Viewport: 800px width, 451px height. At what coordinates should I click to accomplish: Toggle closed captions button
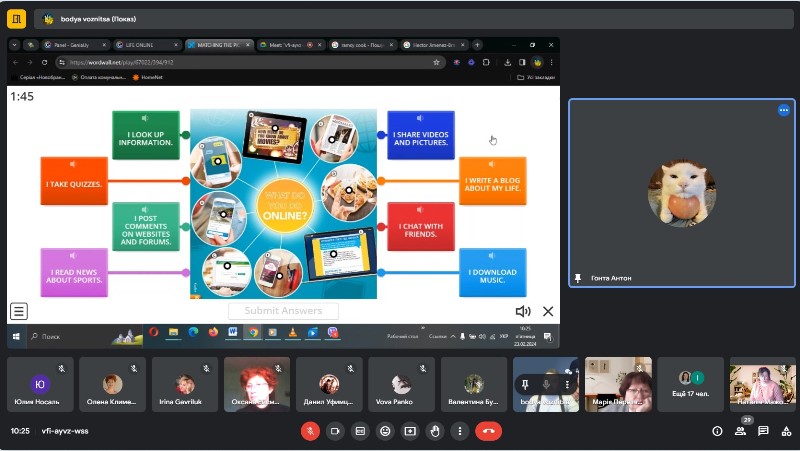360,431
